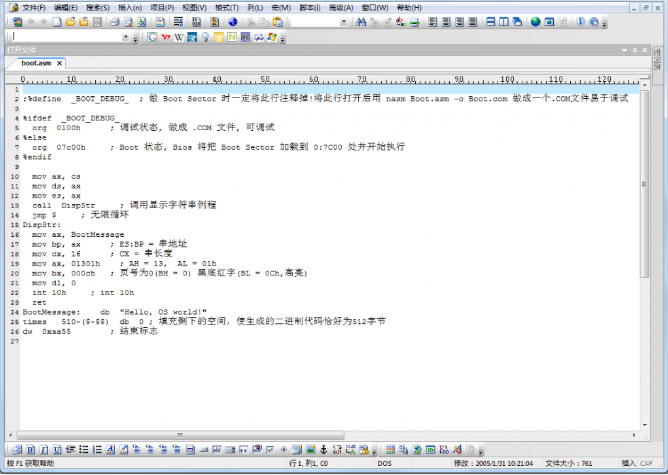Select the boot.asm file tab

click(x=36, y=63)
